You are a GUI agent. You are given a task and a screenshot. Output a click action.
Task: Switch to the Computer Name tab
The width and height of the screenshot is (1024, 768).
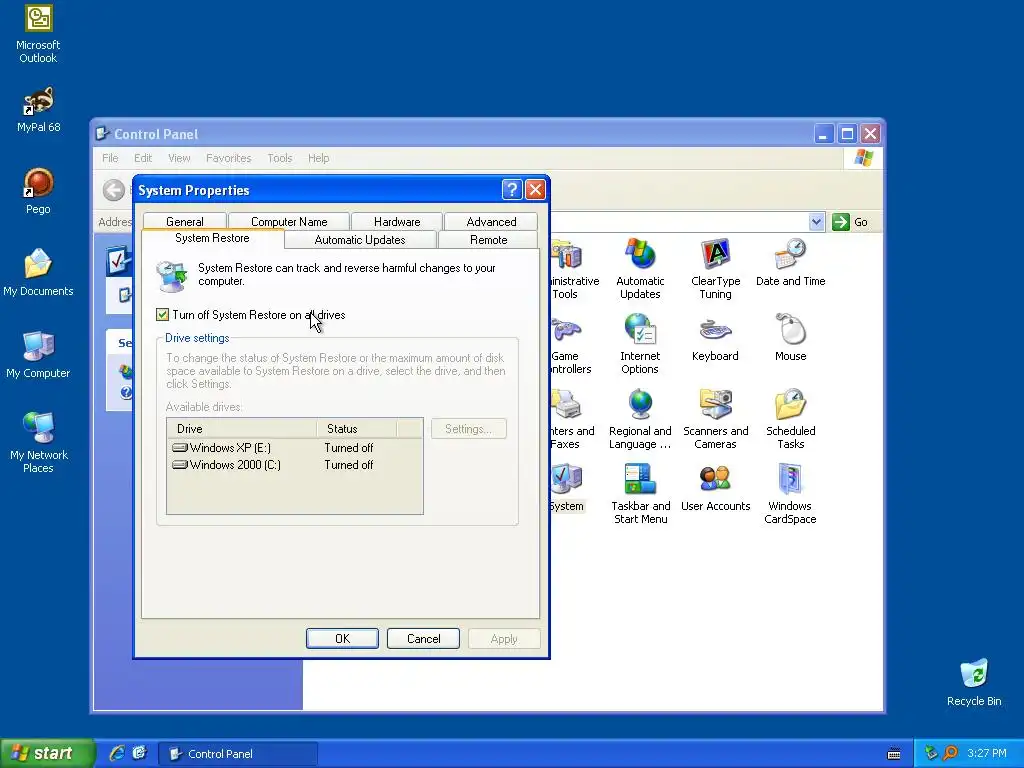click(x=289, y=221)
